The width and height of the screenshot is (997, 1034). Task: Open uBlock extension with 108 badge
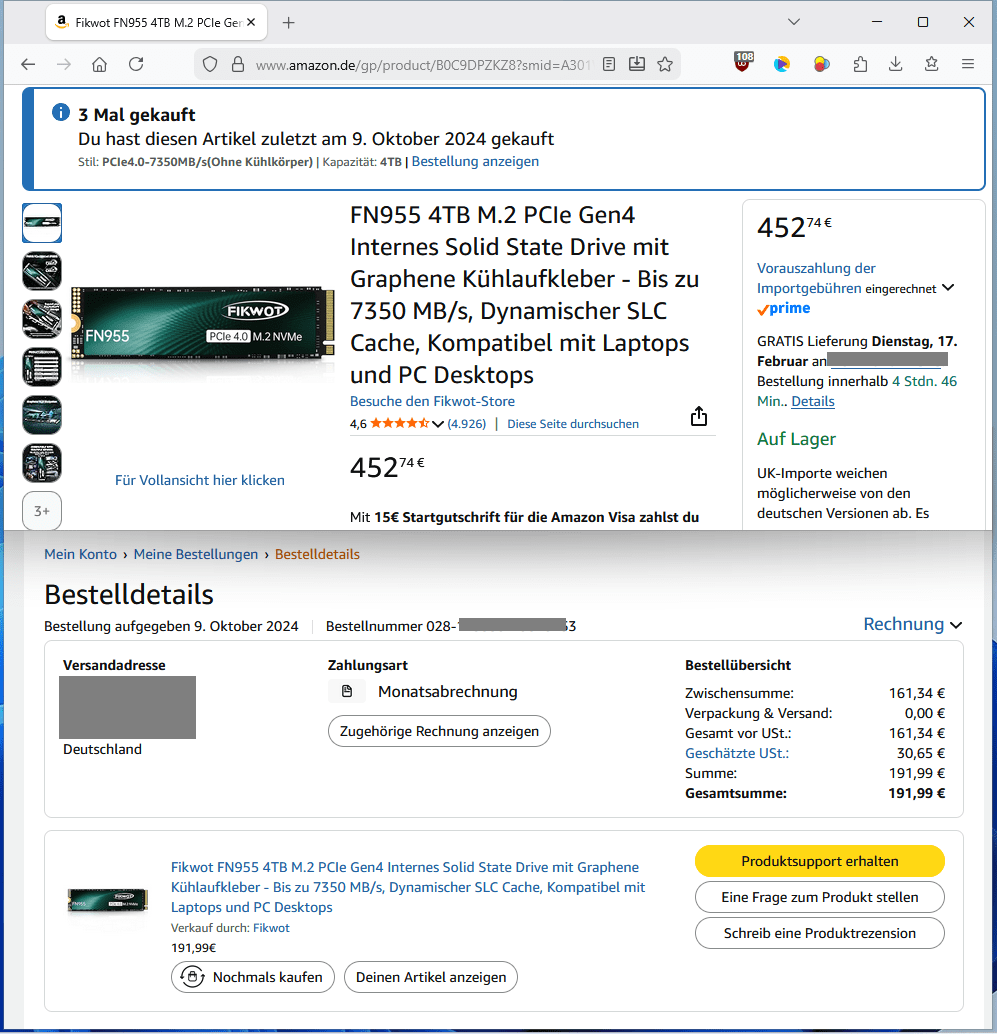coord(743,62)
